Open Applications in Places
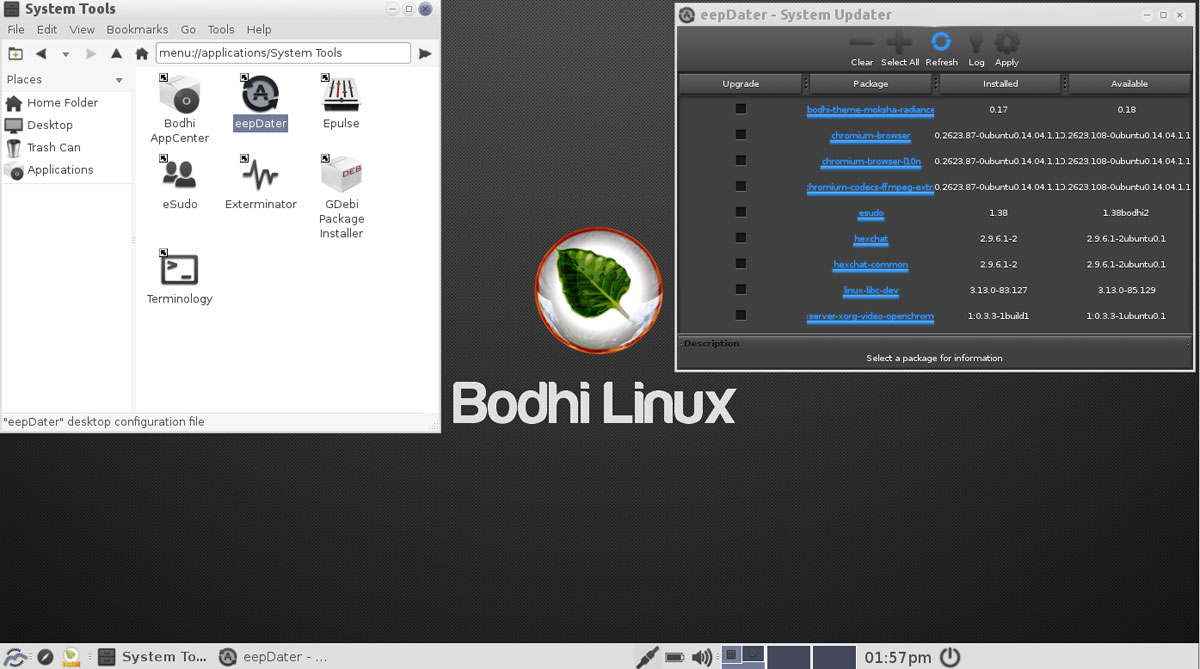The image size is (1200, 669). (x=66, y=170)
